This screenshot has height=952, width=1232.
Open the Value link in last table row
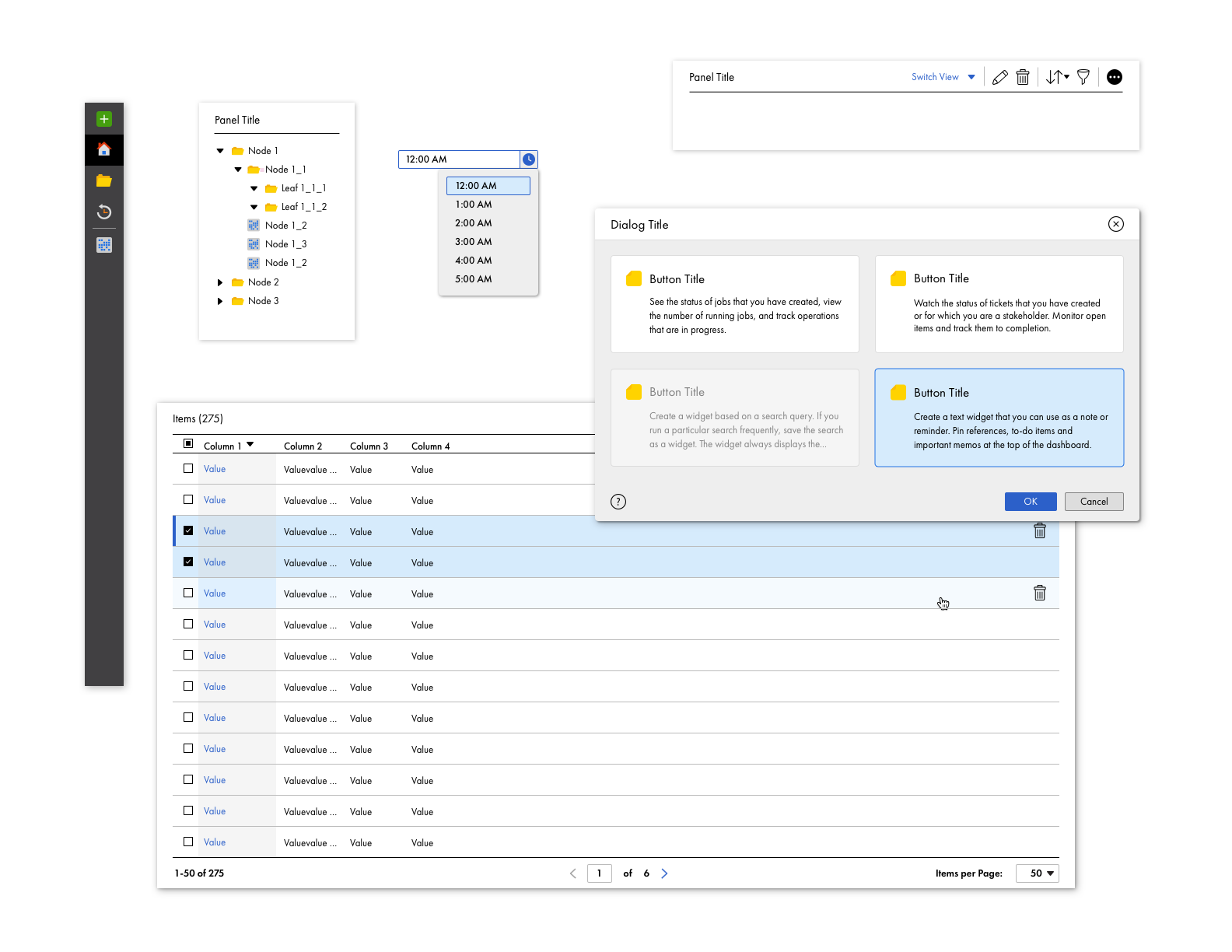click(215, 842)
